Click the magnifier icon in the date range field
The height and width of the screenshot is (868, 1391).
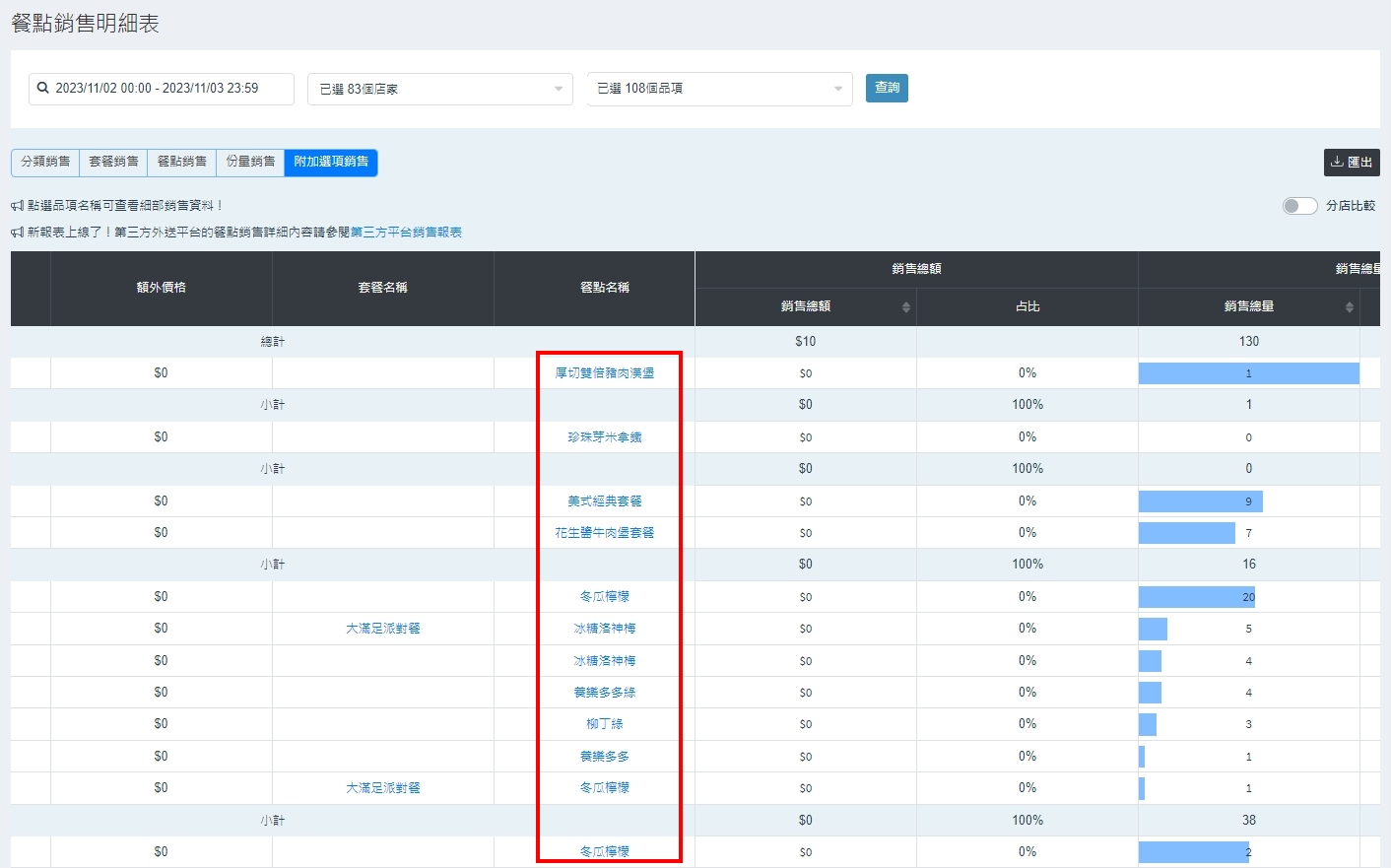click(x=43, y=89)
